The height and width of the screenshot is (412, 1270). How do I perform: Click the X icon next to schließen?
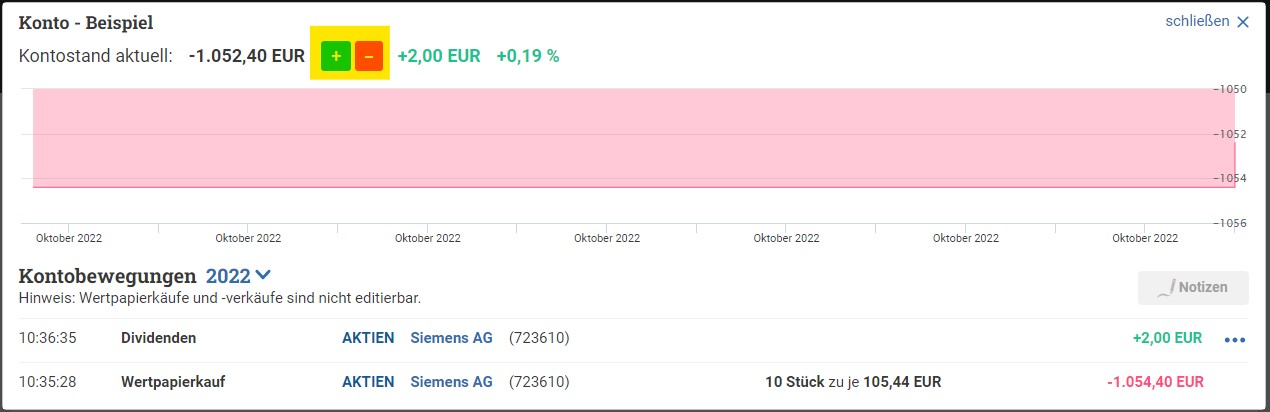coord(1243,22)
